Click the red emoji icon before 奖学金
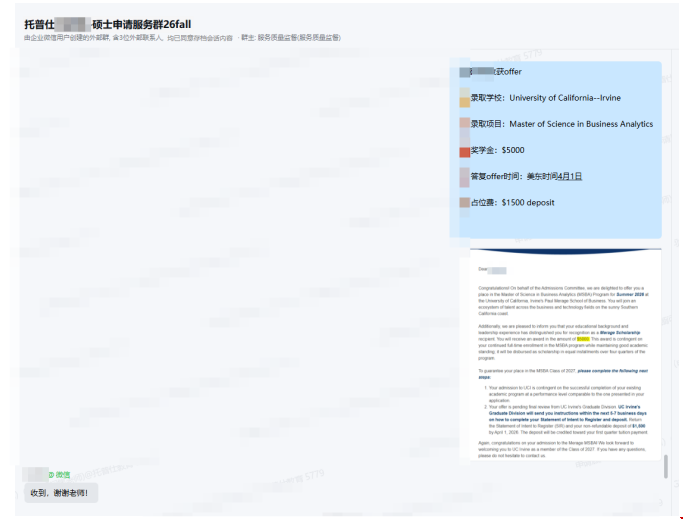This screenshot has width=683, height=519. pyautogui.click(x=464, y=151)
